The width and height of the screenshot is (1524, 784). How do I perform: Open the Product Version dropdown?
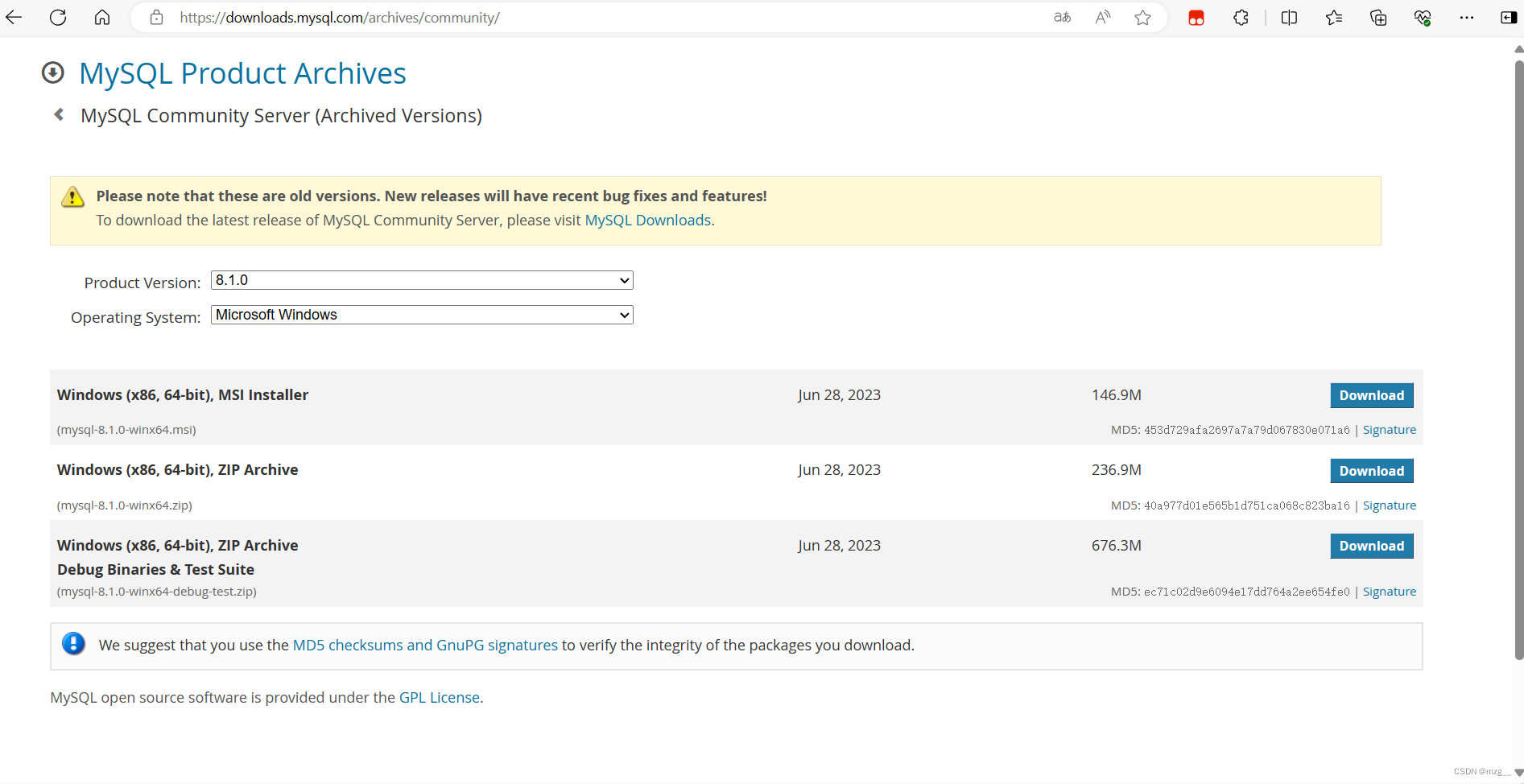pyautogui.click(x=422, y=280)
